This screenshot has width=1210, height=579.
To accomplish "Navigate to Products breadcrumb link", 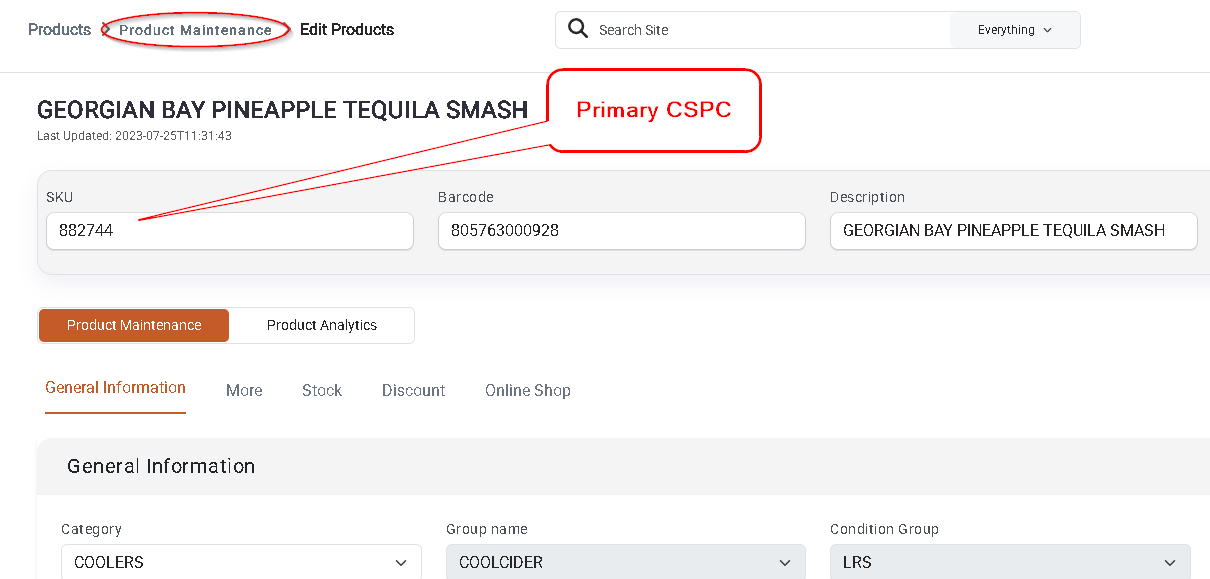I will click(x=59, y=30).
